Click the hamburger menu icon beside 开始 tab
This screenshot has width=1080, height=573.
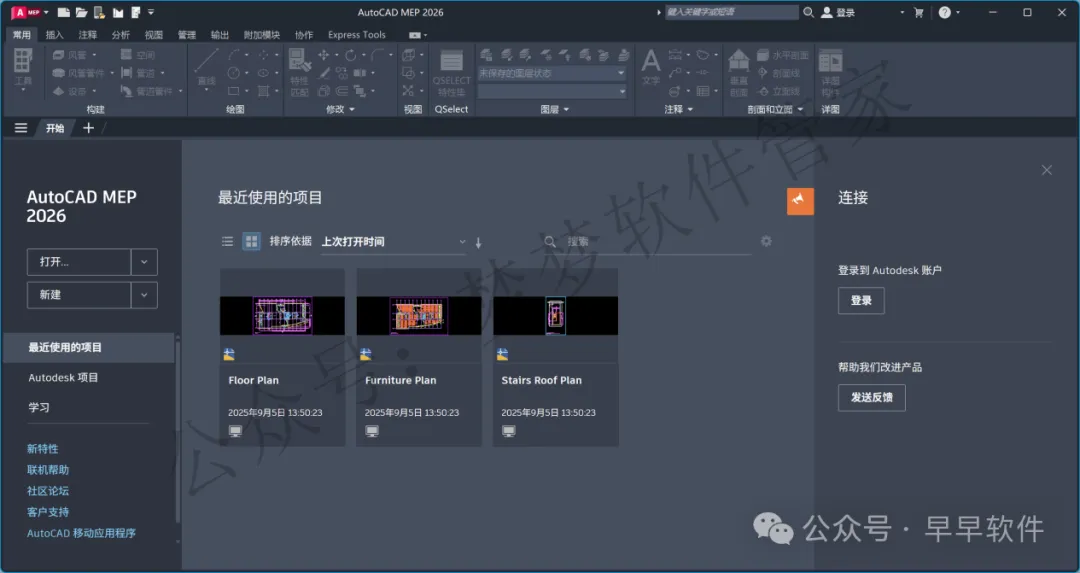(x=21, y=128)
